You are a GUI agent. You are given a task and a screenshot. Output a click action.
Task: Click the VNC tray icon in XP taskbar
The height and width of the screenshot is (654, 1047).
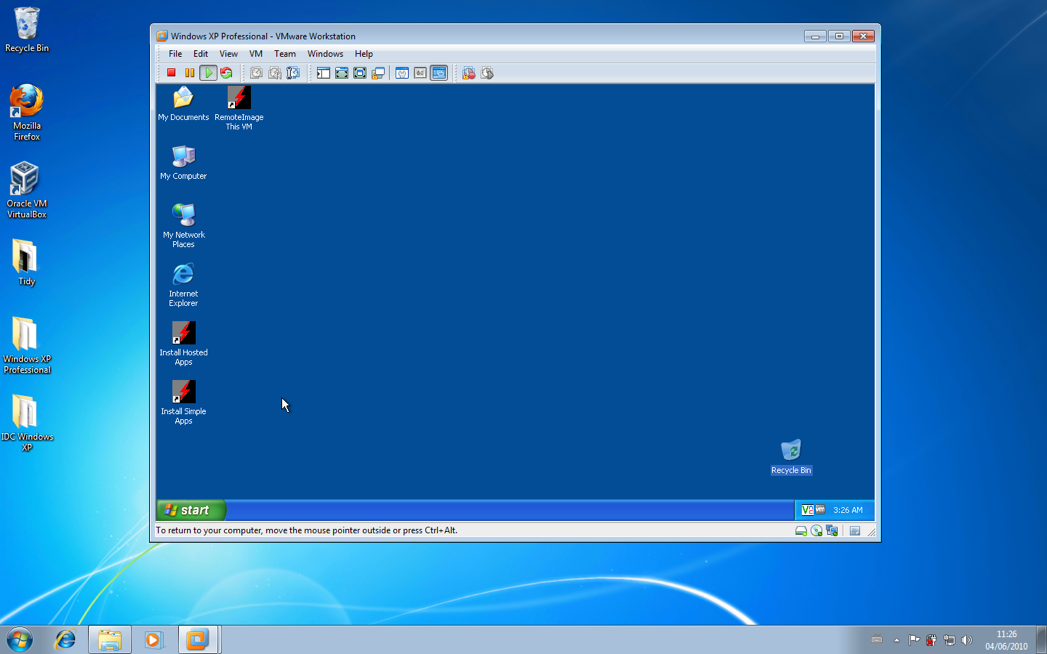coord(807,510)
